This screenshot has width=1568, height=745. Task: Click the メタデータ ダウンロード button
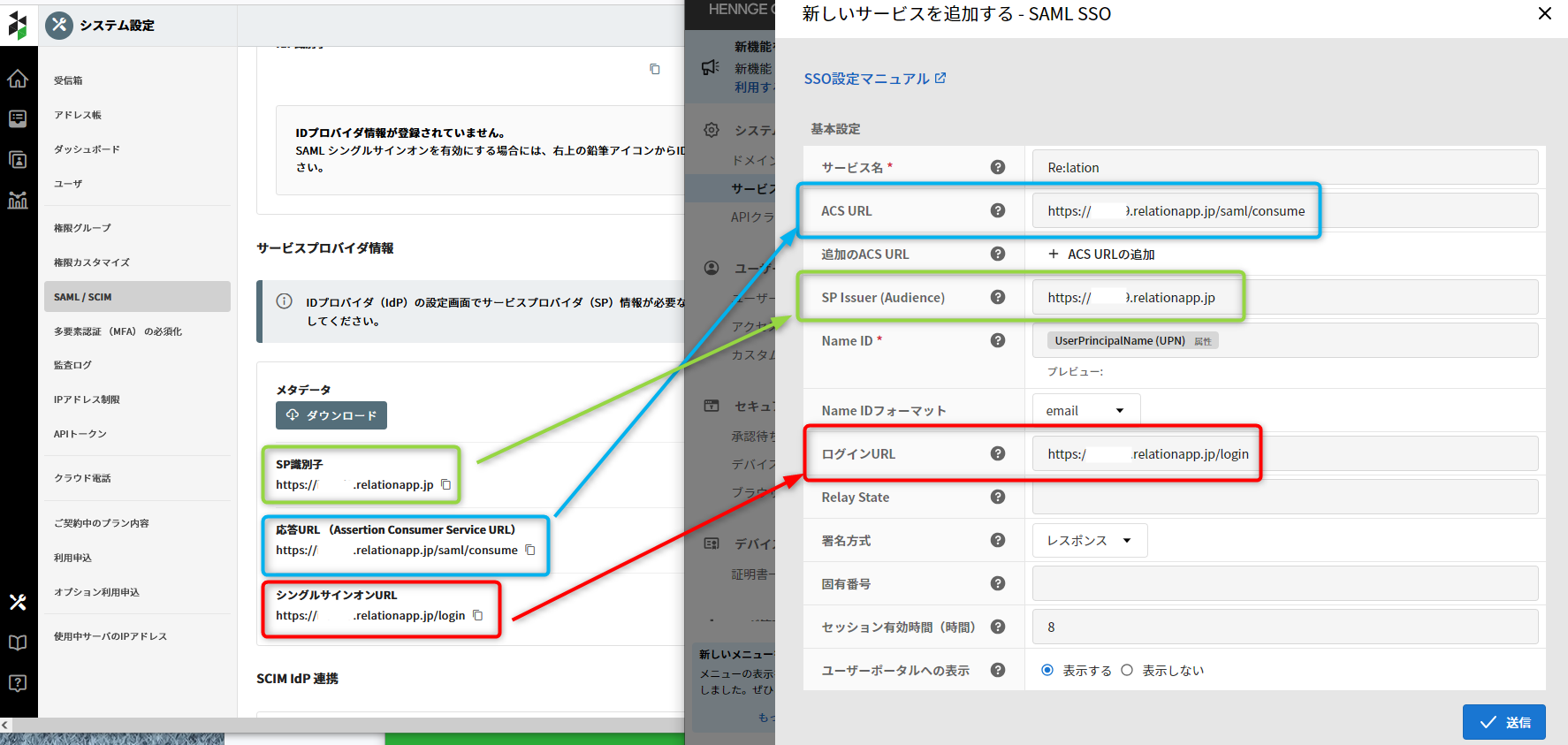[331, 415]
